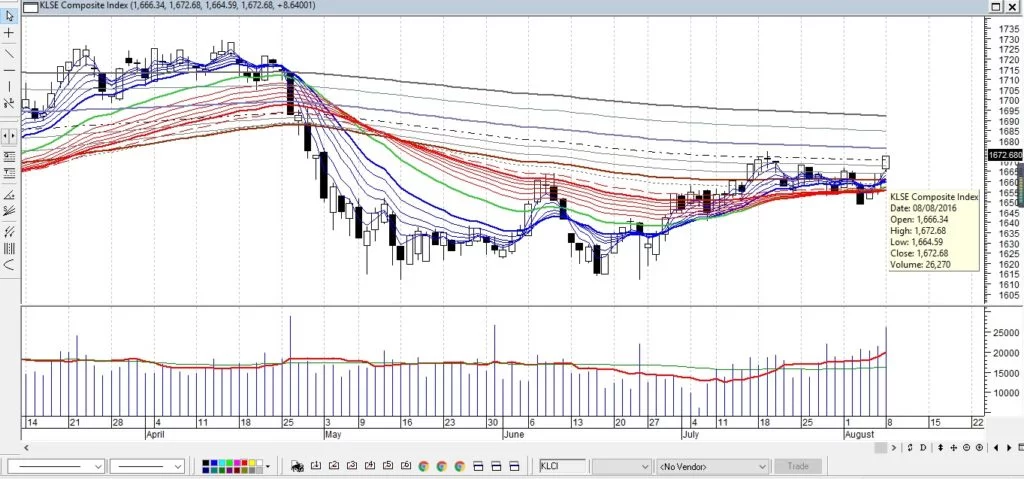Click the chart horizontal scrollbar thumb
The width and height of the screenshot is (1024, 479).
tap(881, 448)
